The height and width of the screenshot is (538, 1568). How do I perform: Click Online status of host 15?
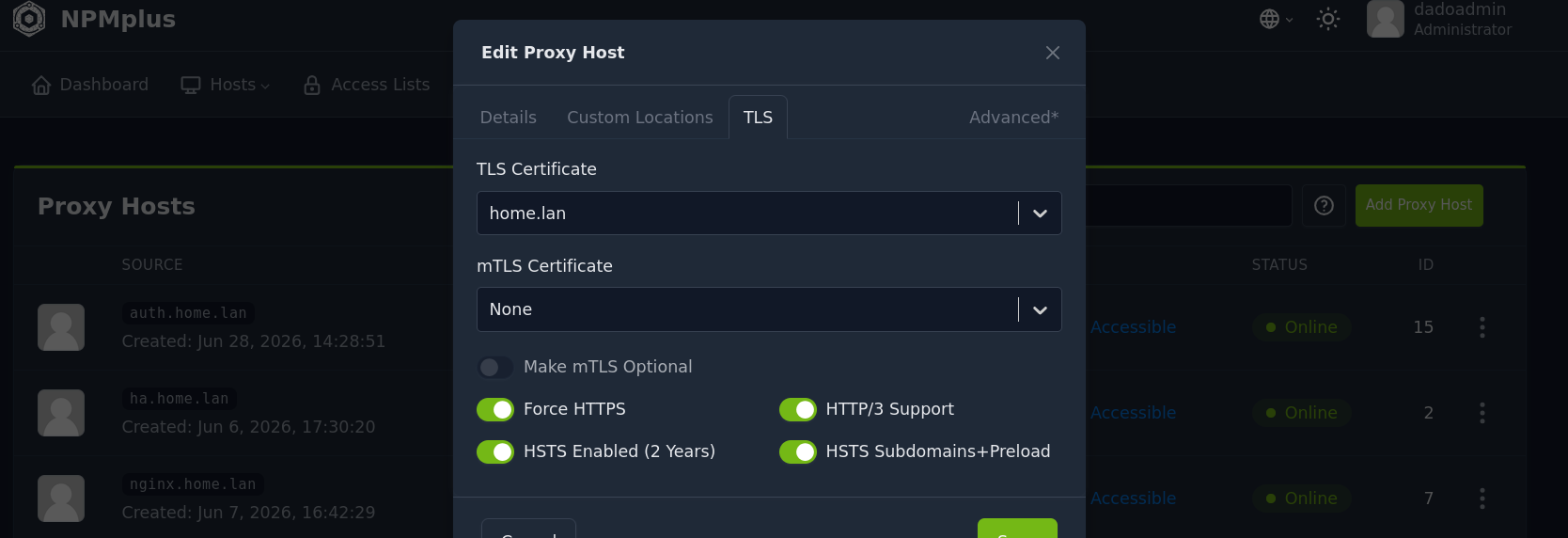[1301, 327]
